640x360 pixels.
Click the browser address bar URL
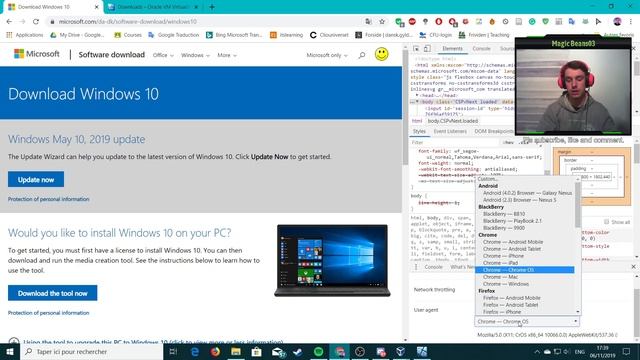pyautogui.click(x=128, y=22)
